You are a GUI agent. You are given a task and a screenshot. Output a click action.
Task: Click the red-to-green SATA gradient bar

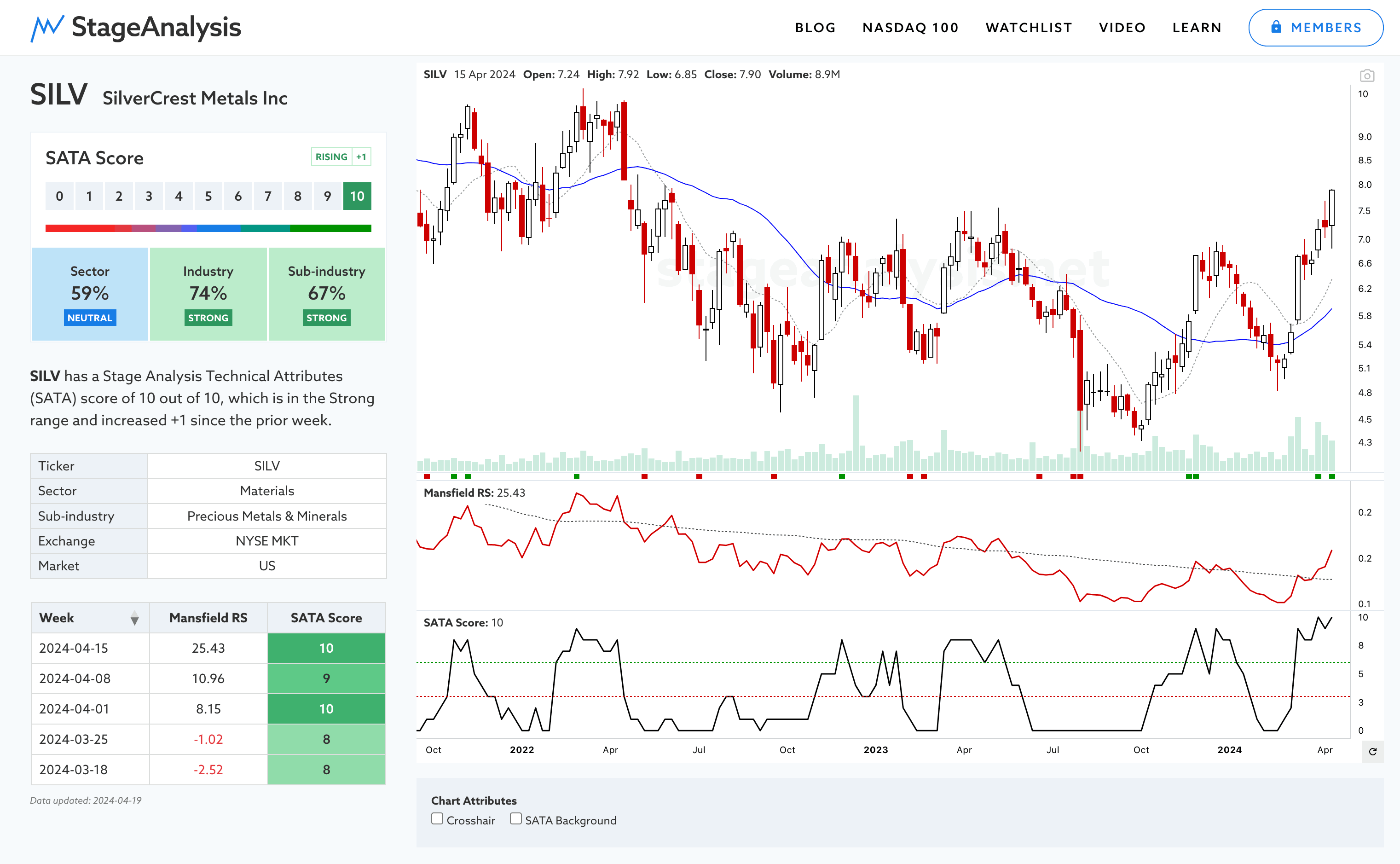click(x=208, y=228)
